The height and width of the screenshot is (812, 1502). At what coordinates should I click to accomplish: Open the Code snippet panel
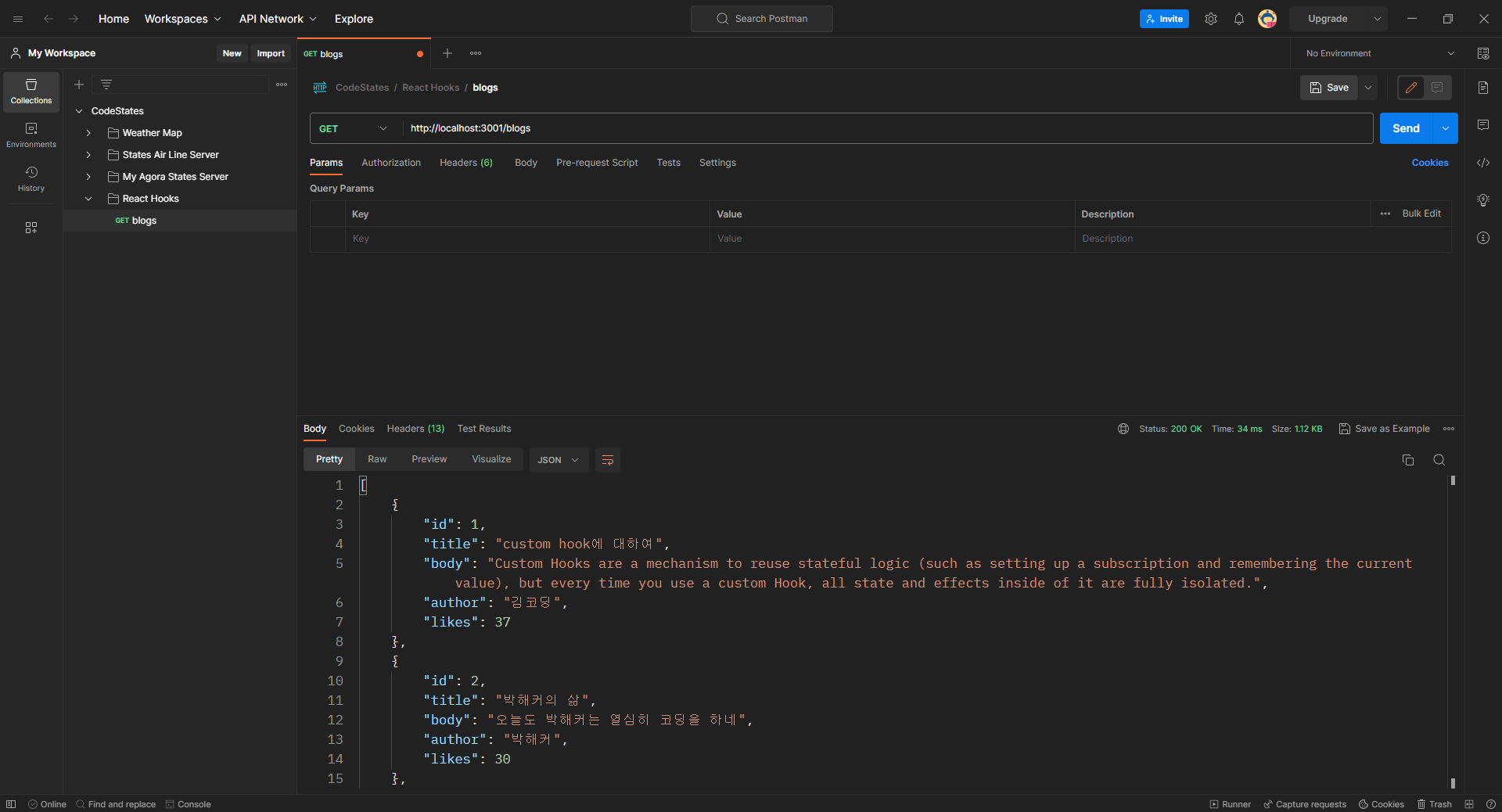1483,163
